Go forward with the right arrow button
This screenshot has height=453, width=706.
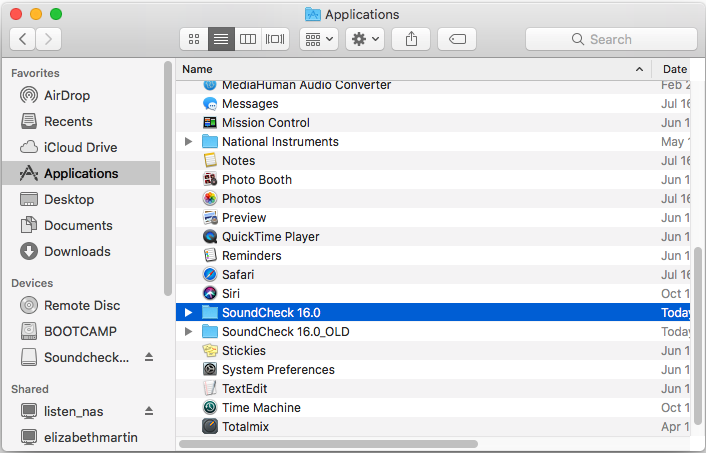pyautogui.click(x=48, y=39)
